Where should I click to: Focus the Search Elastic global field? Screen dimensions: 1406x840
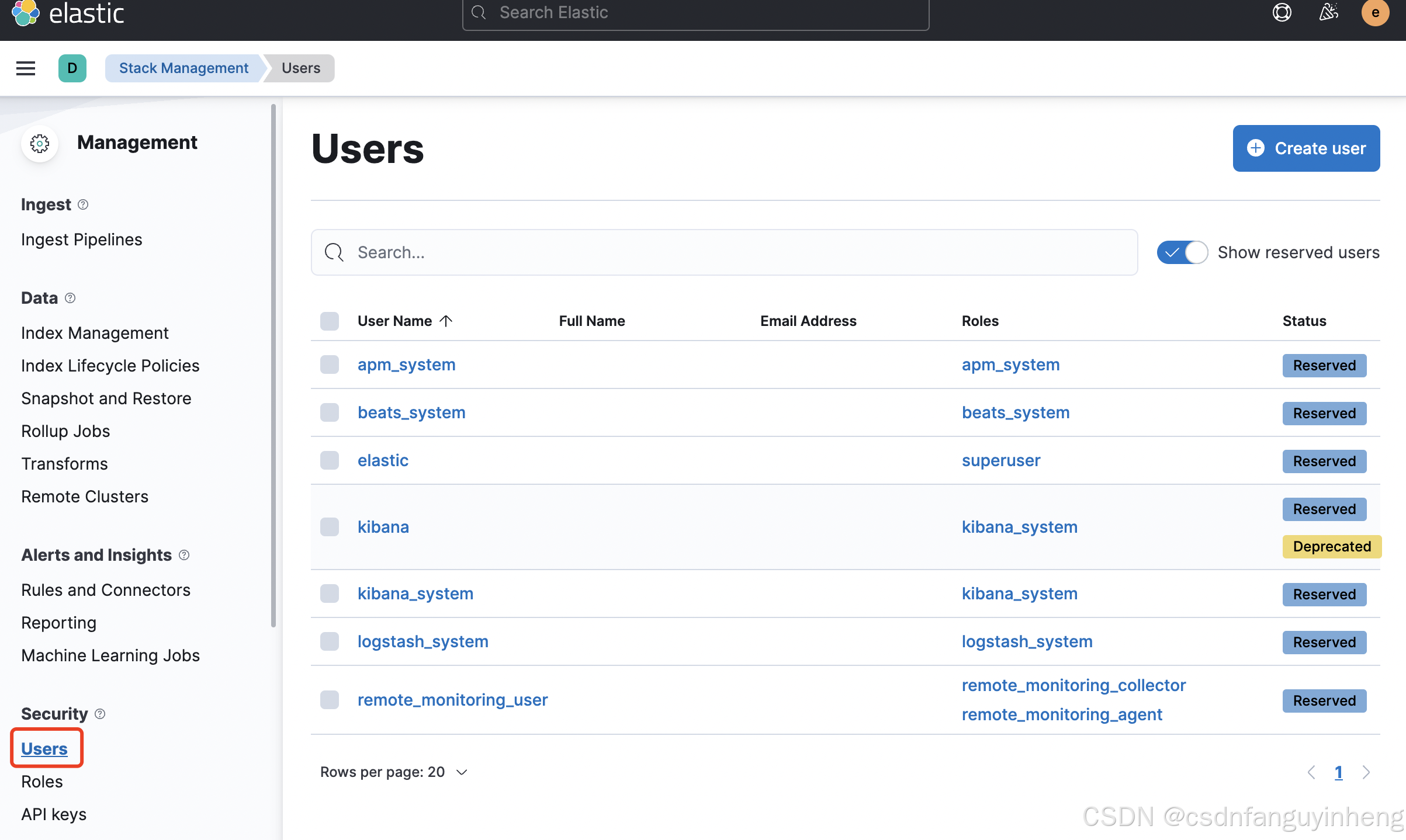coord(695,13)
